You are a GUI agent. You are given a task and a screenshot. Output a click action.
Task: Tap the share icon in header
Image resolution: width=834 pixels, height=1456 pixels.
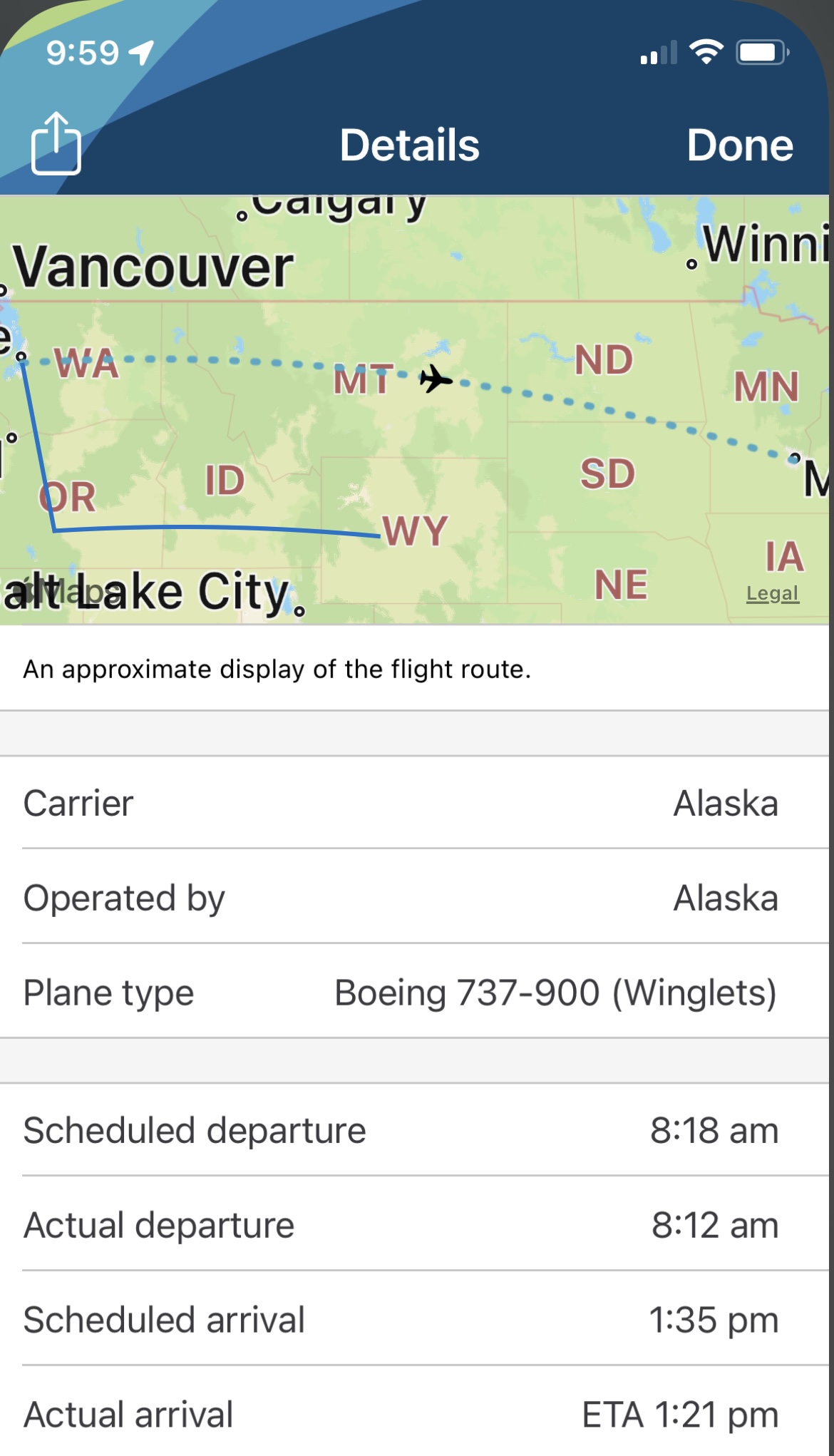pos(56,143)
